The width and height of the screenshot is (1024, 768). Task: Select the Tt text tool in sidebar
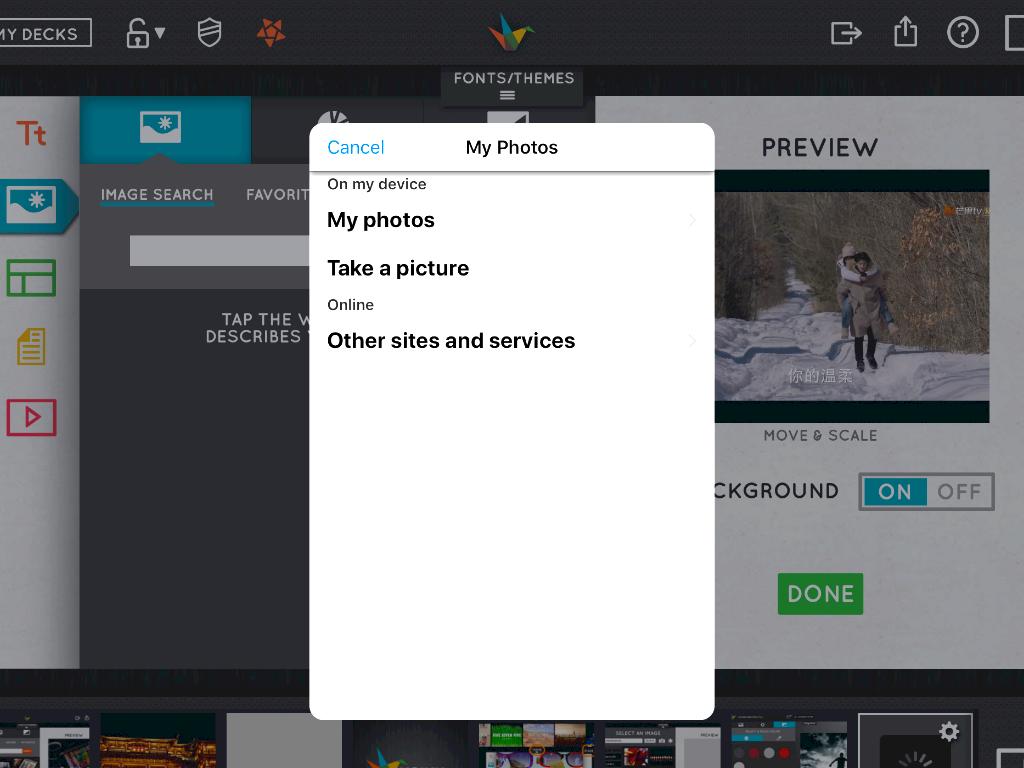coord(31,134)
